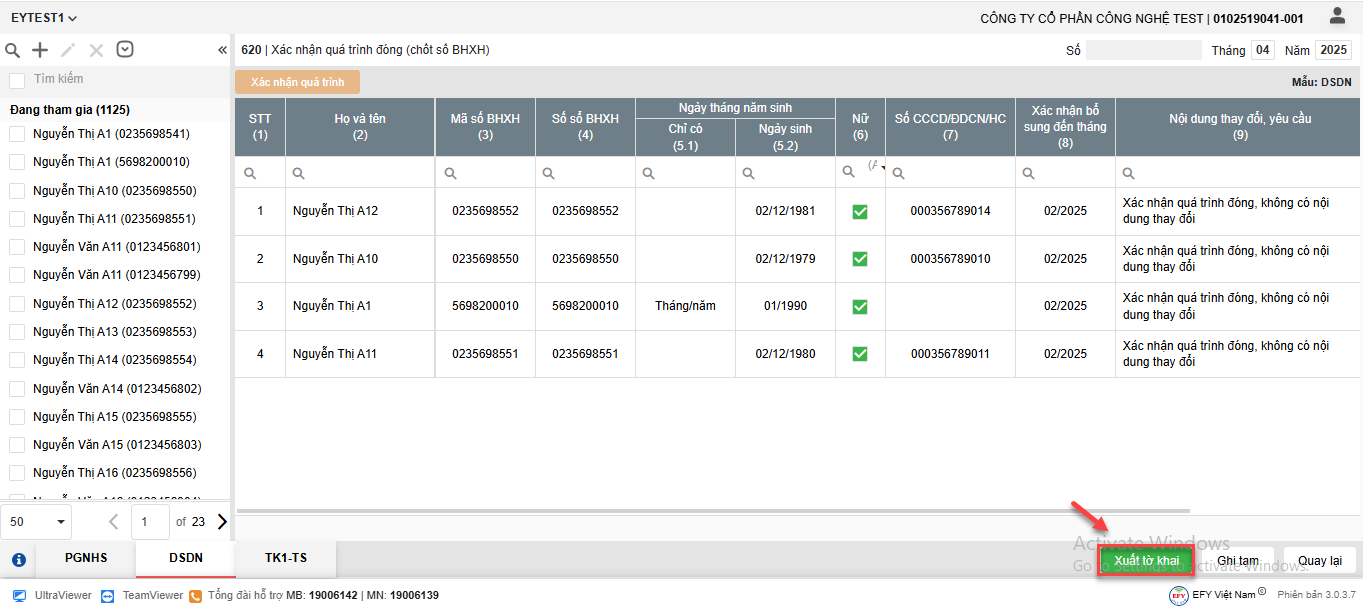Check the box for Nguyễn Thị A10

point(17,190)
